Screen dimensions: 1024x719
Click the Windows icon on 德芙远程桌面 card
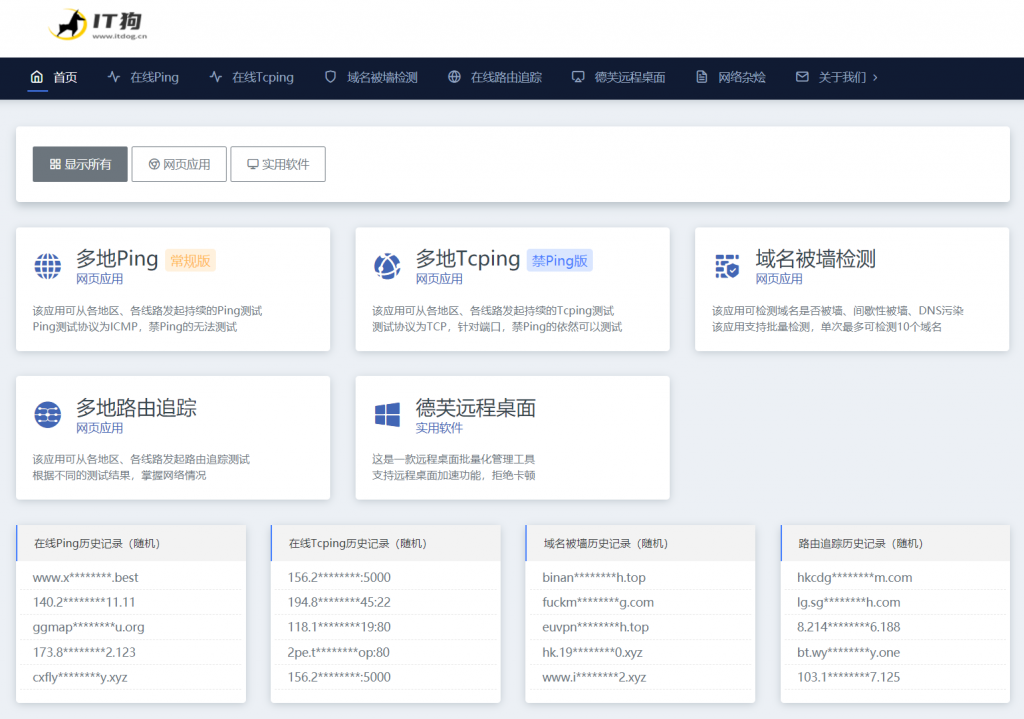(387, 415)
